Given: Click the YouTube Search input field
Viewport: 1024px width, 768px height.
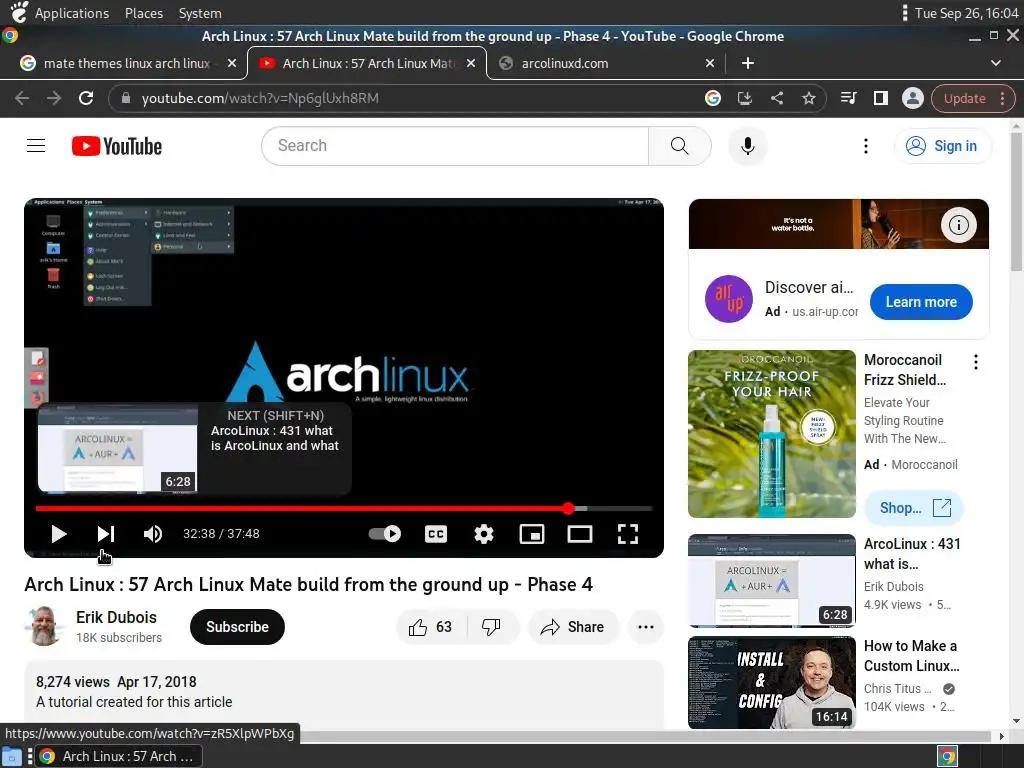Looking at the screenshot, I should click(455, 146).
